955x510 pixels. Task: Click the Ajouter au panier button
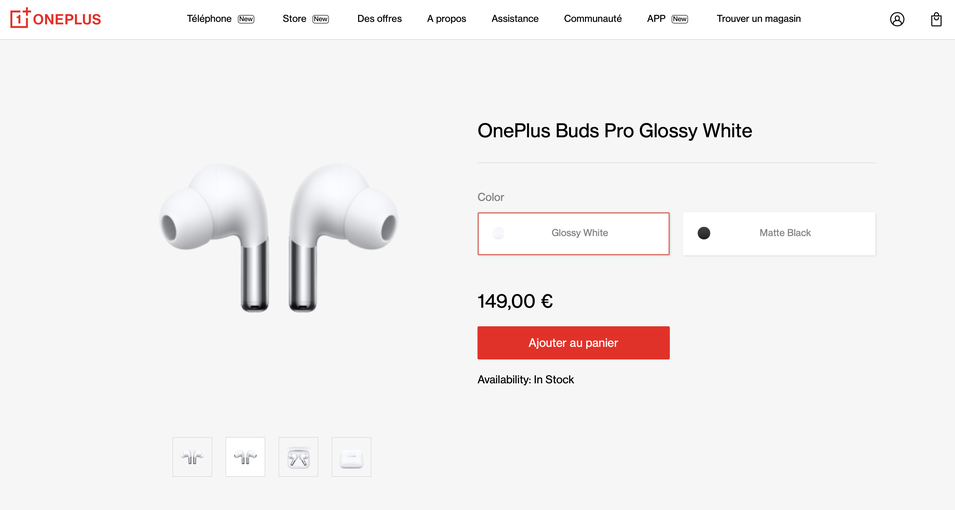573,342
